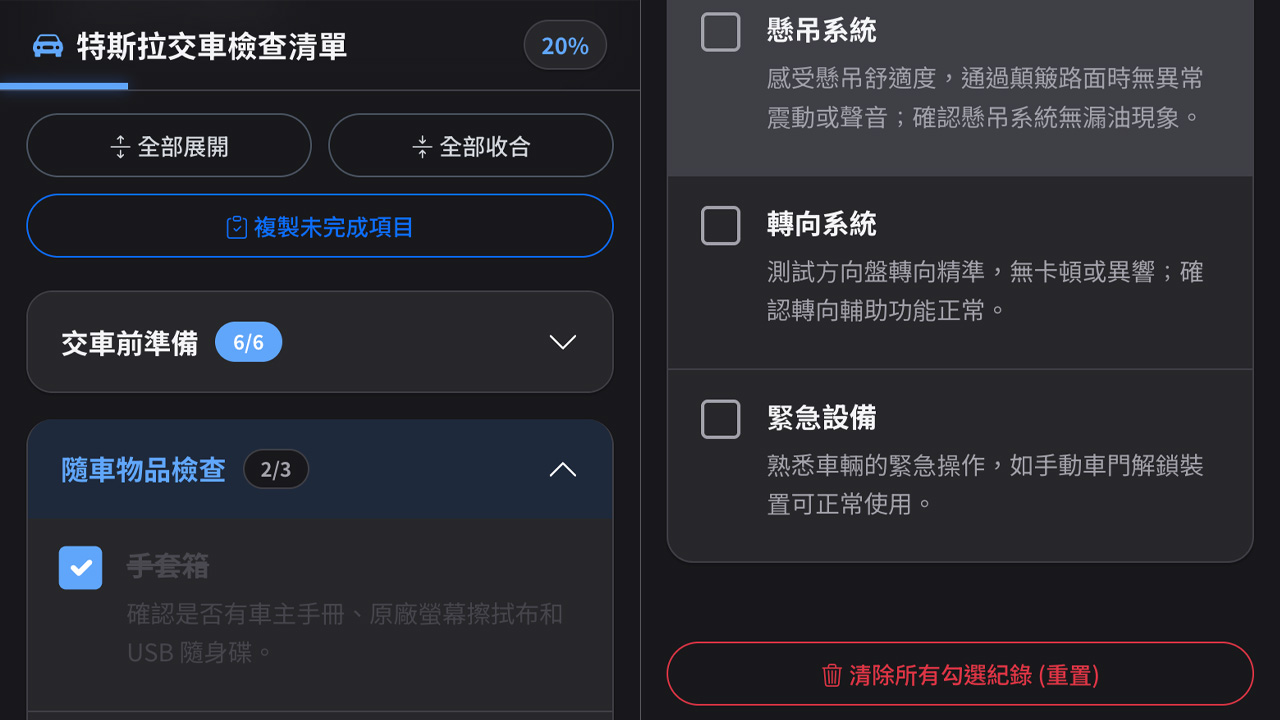Click the clipboard icon in 複製未完成項目
This screenshot has width=1280, height=720.
coord(236,227)
